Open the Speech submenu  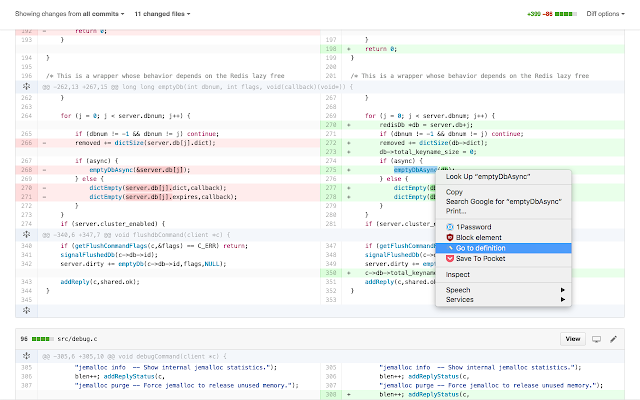pos(503,290)
